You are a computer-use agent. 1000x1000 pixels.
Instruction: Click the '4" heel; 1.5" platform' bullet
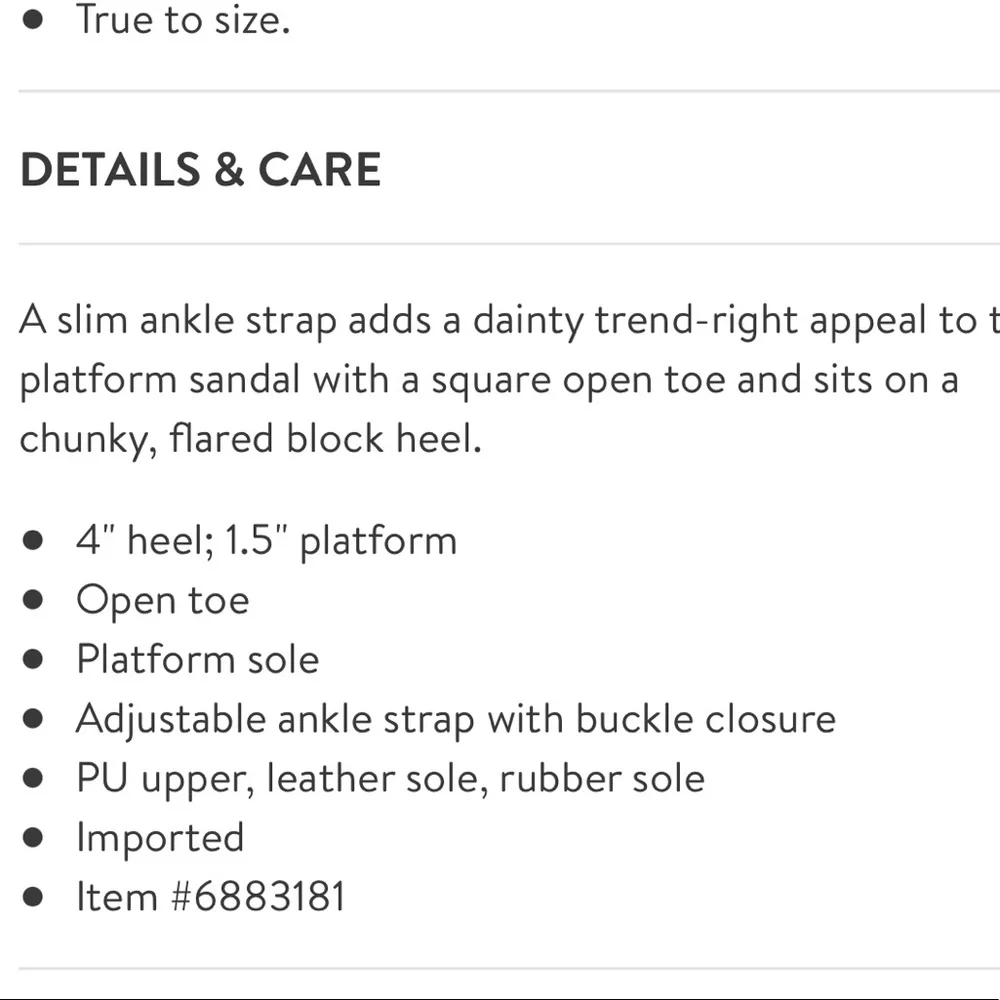pyautogui.click(x=267, y=541)
